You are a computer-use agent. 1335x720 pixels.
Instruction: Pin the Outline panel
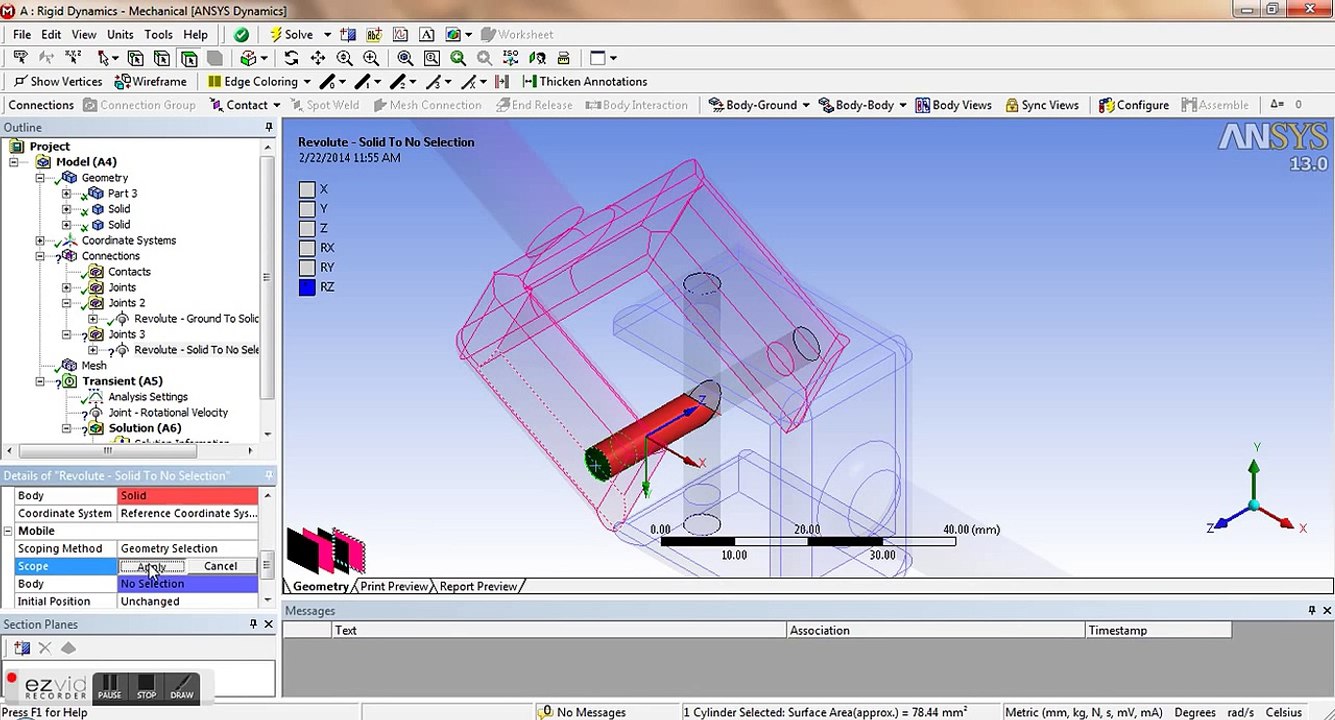point(268,127)
